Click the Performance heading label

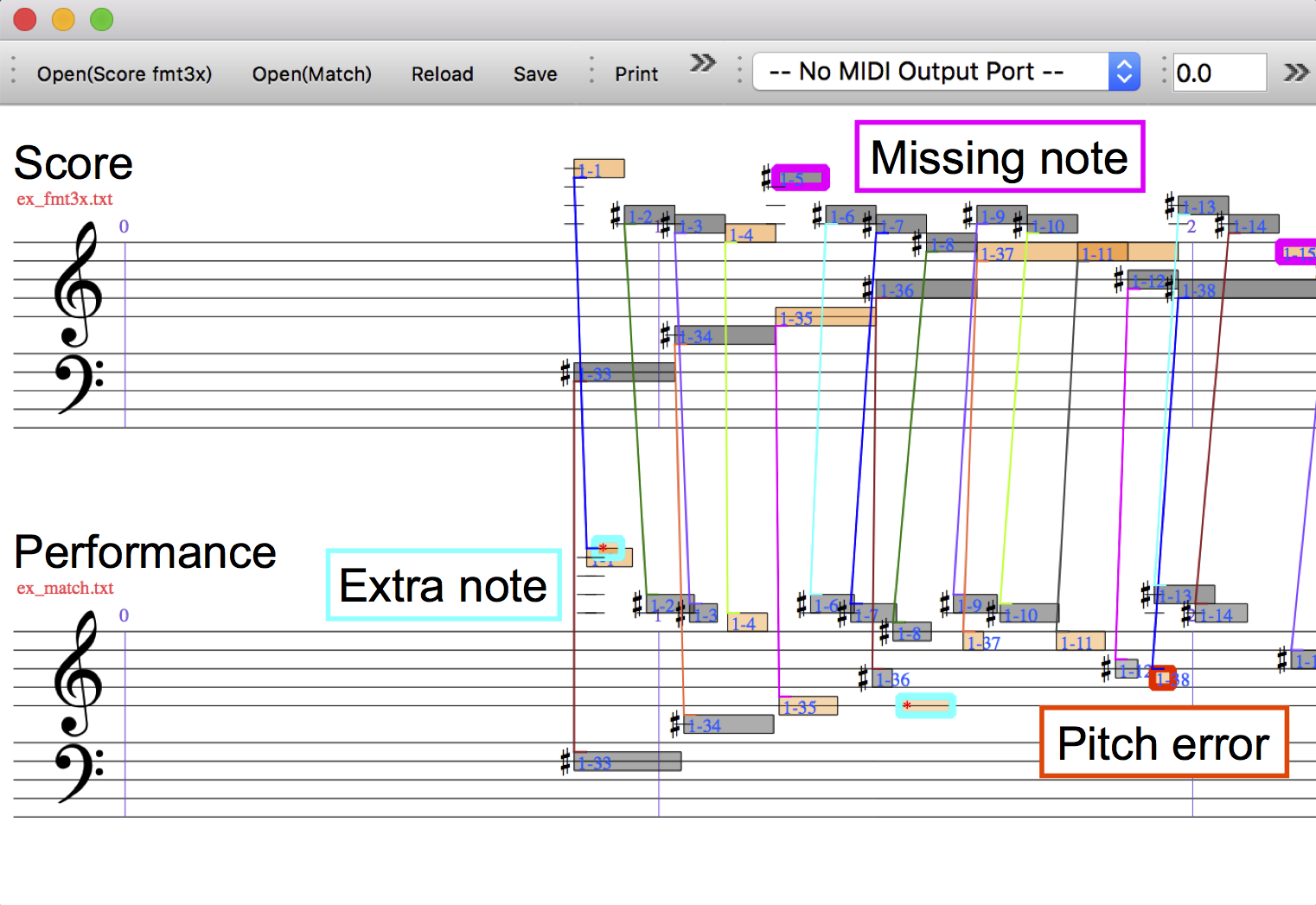[145, 551]
